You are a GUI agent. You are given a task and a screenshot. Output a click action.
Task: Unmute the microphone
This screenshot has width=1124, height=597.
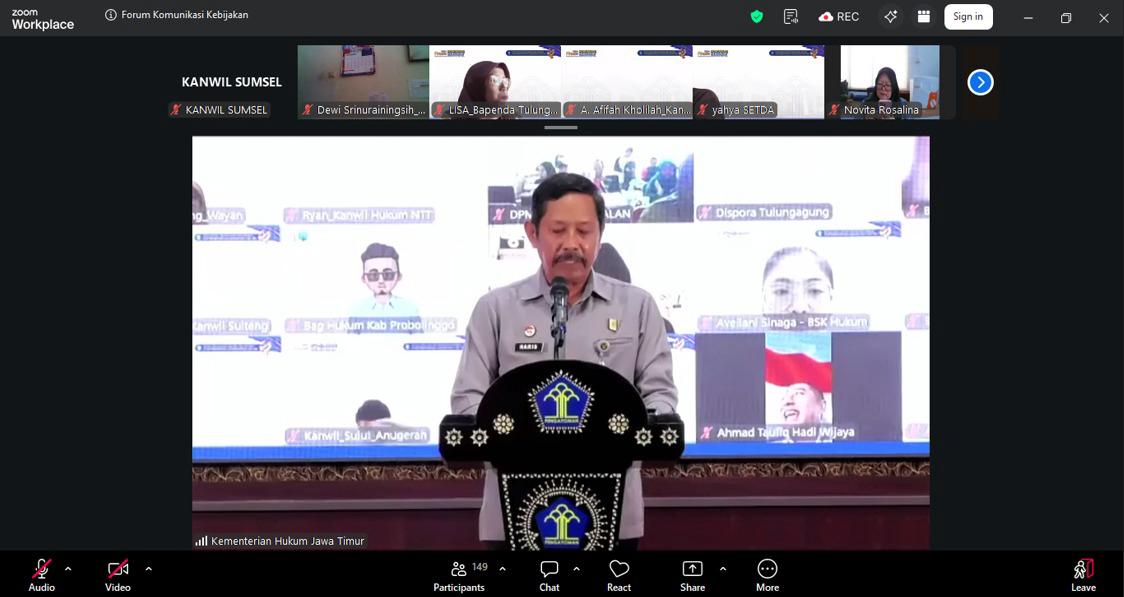click(x=40, y=570)
